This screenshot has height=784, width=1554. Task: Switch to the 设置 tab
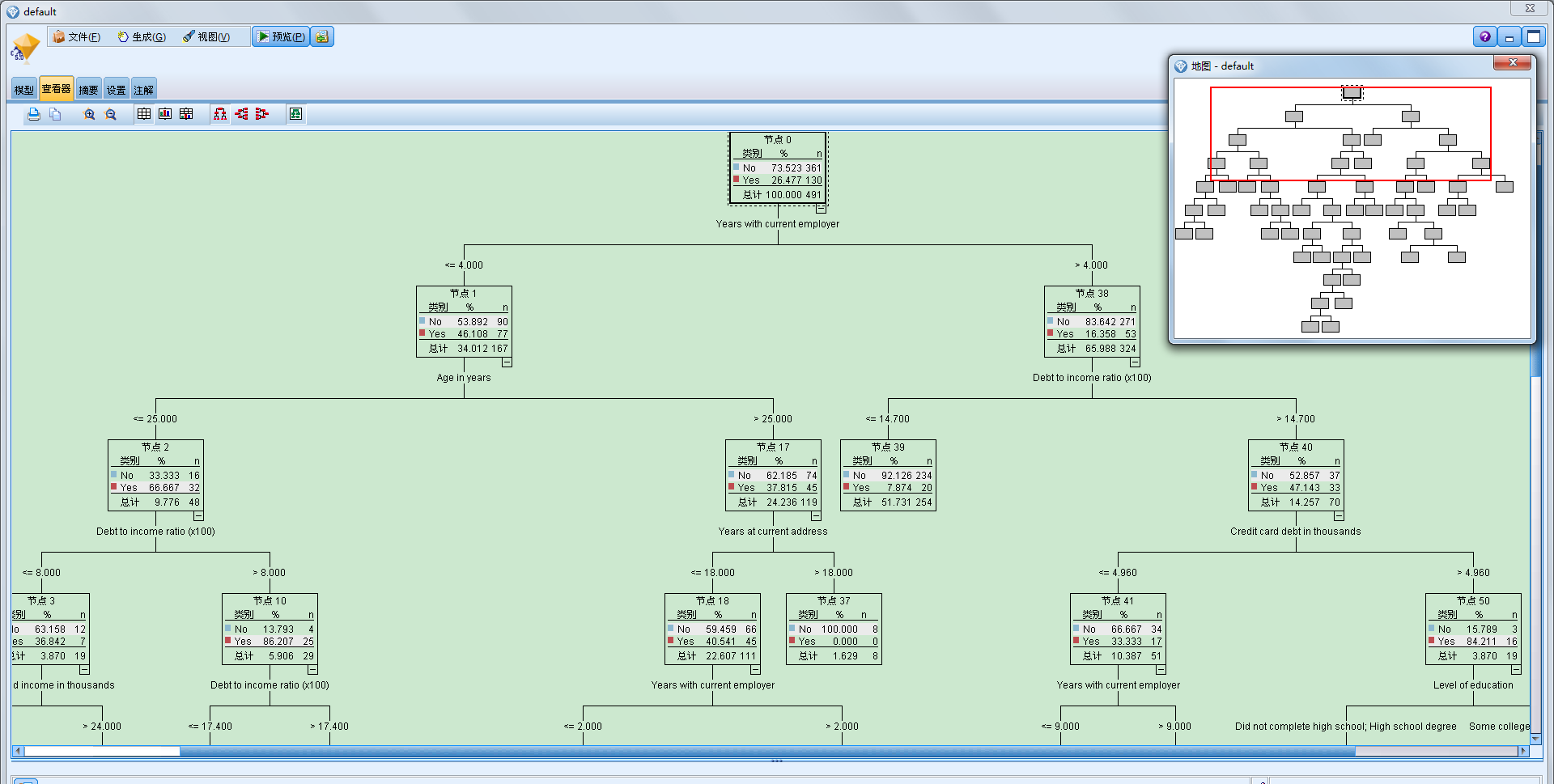coord(116,88)
